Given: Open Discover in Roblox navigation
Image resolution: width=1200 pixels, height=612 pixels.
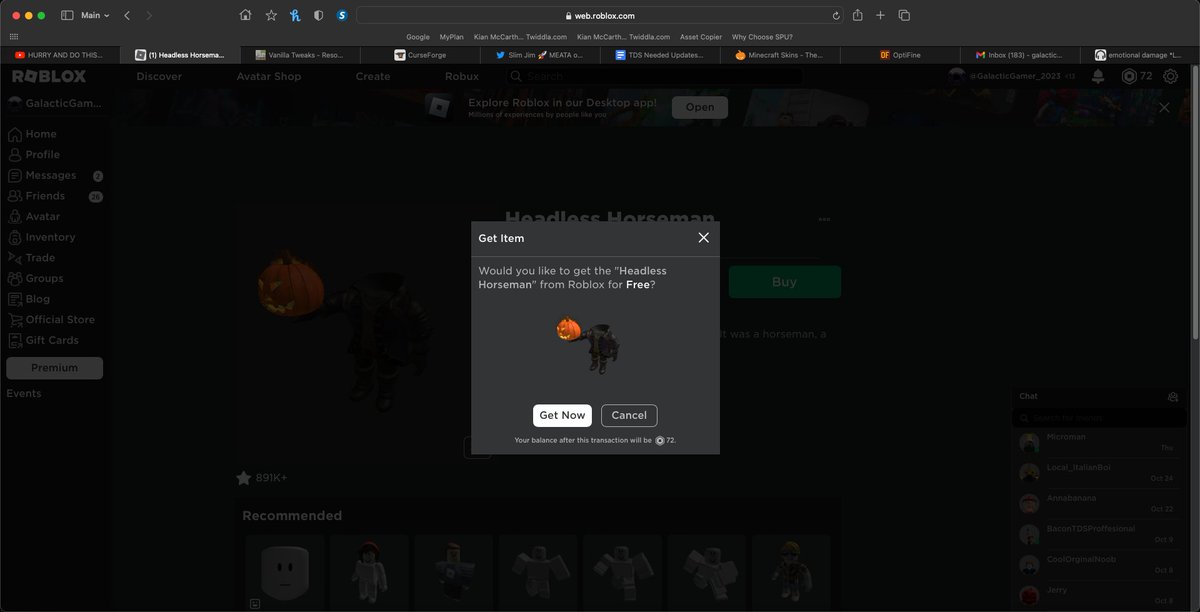Looking at the screenshot, I should [x=159, y=76].
